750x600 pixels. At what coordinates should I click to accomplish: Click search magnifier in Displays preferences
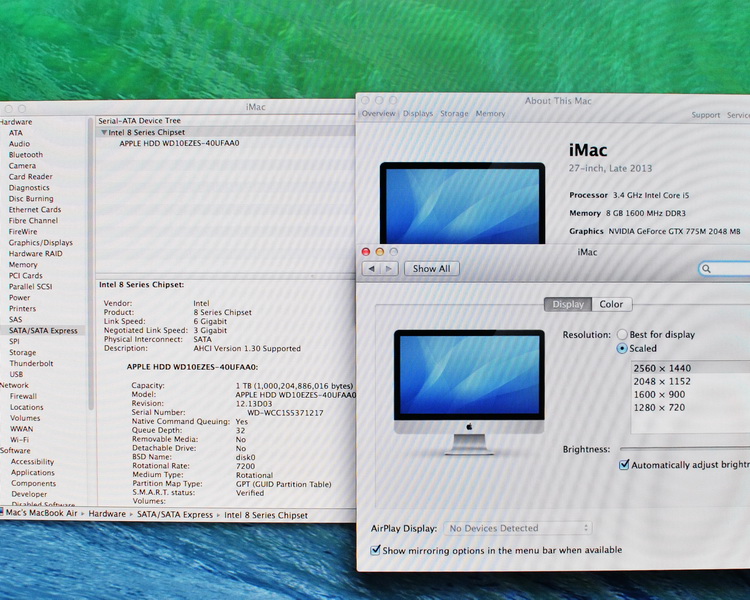706,269
